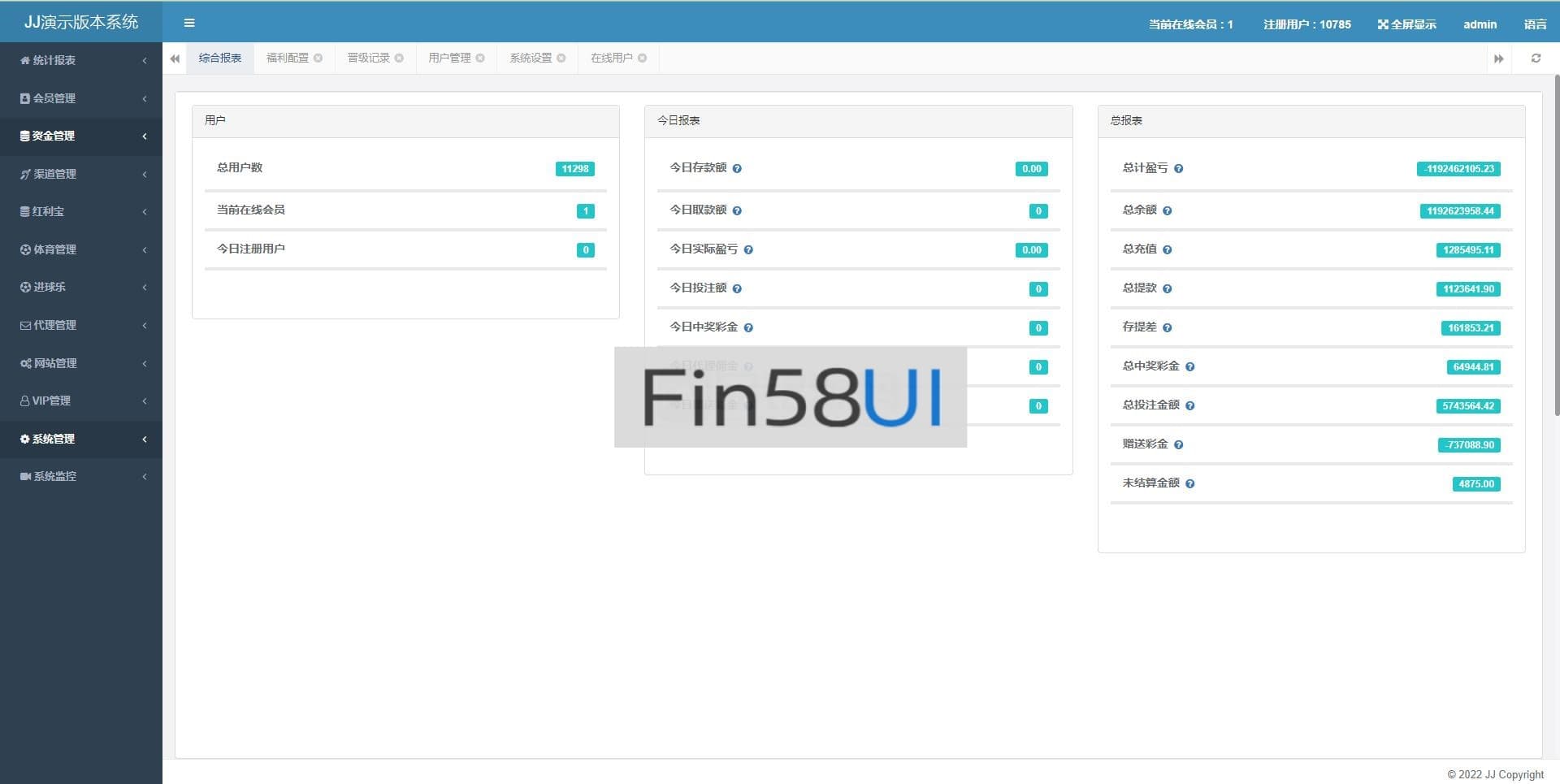This screenshot has height=784, width=1560.
Task: Click the vertical page scrollbar
Action: 1556,244
